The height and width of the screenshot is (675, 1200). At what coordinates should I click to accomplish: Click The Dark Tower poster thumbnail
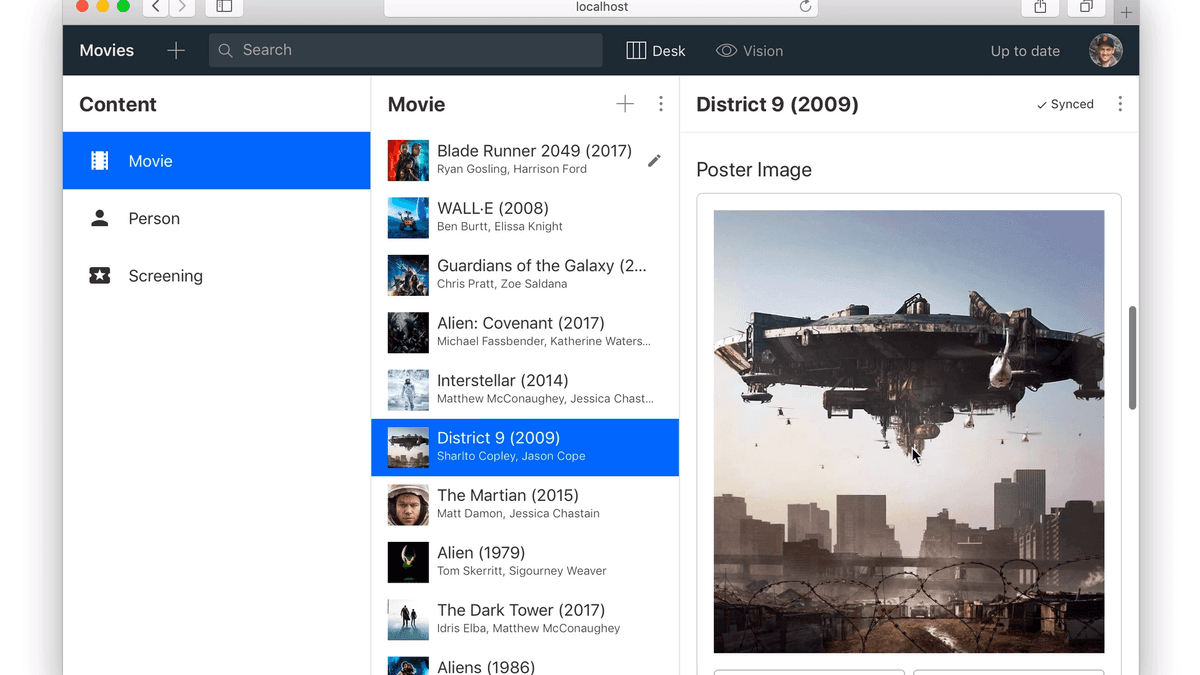tap(408, 620)
